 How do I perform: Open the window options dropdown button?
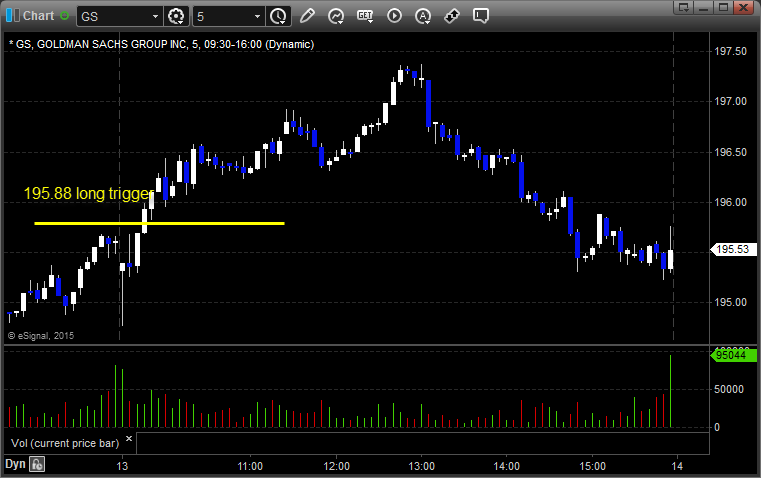684,7
